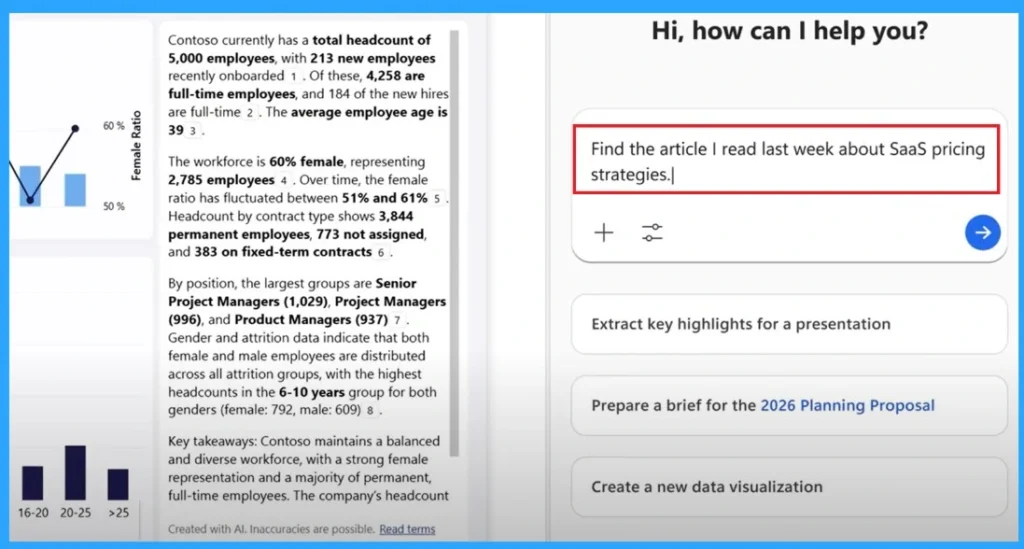Viewport: 1024px width, 549px height.
Task: Open the Read terms link
Action: pos(407,529)
